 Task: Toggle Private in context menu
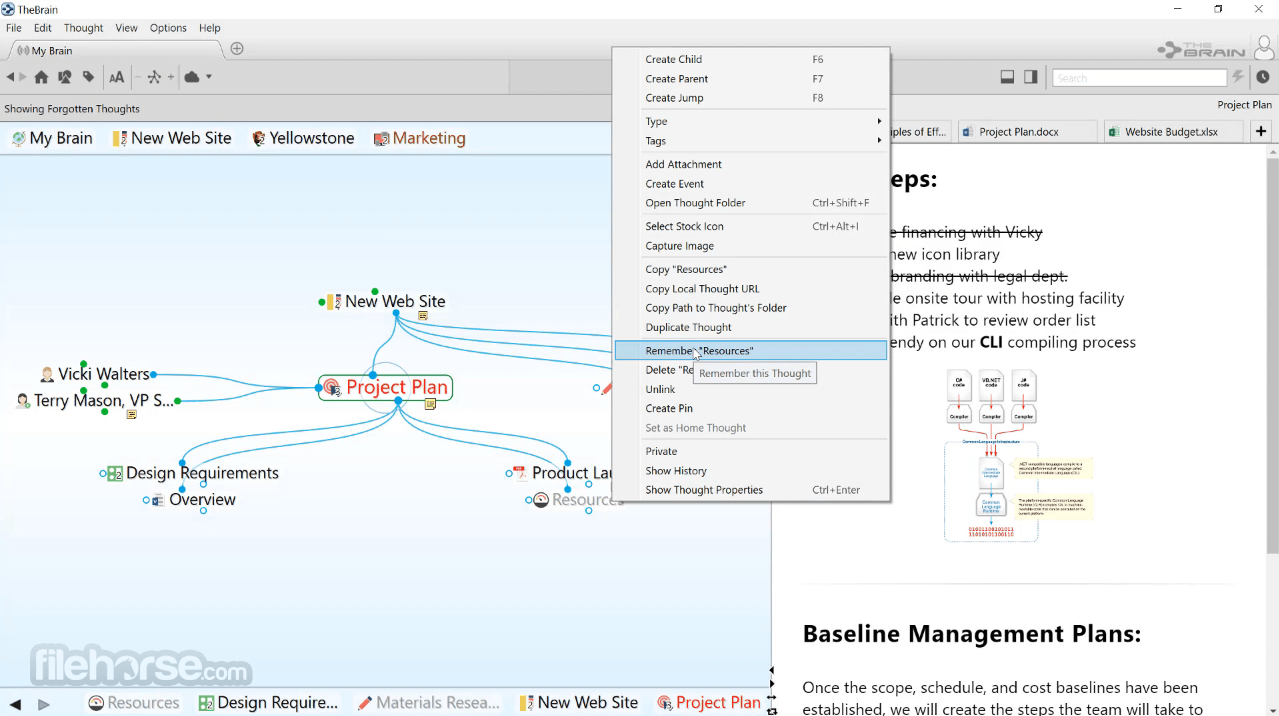tap(751, 452)
